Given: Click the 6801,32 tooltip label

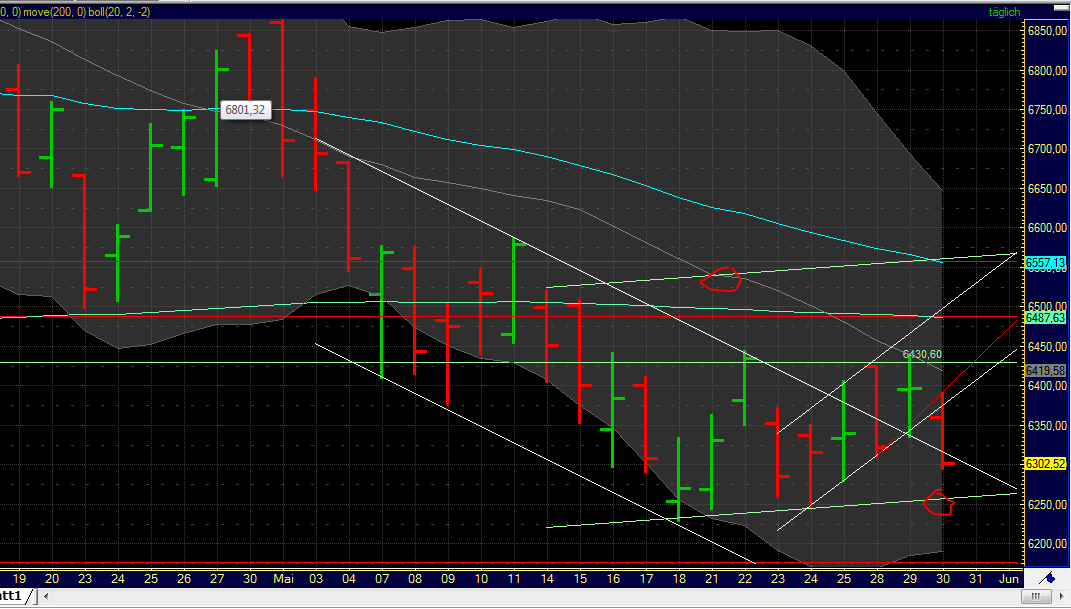Looking at the screenshot, I should 244,110.
